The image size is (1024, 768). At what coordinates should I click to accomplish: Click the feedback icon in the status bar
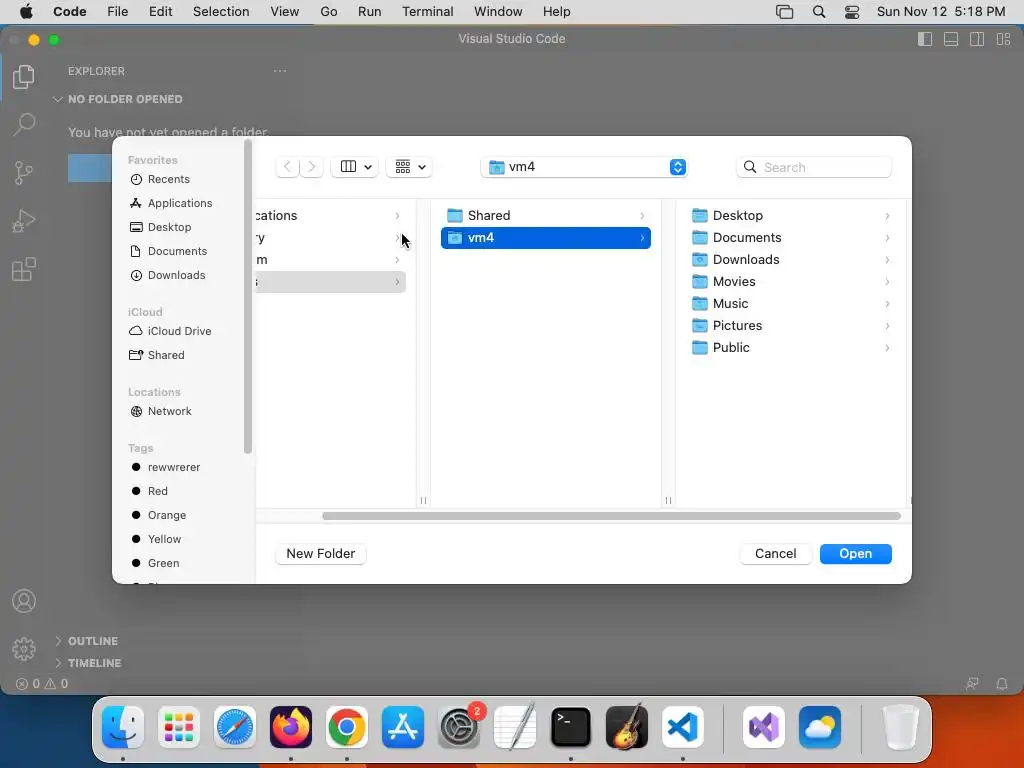[972, 684]
